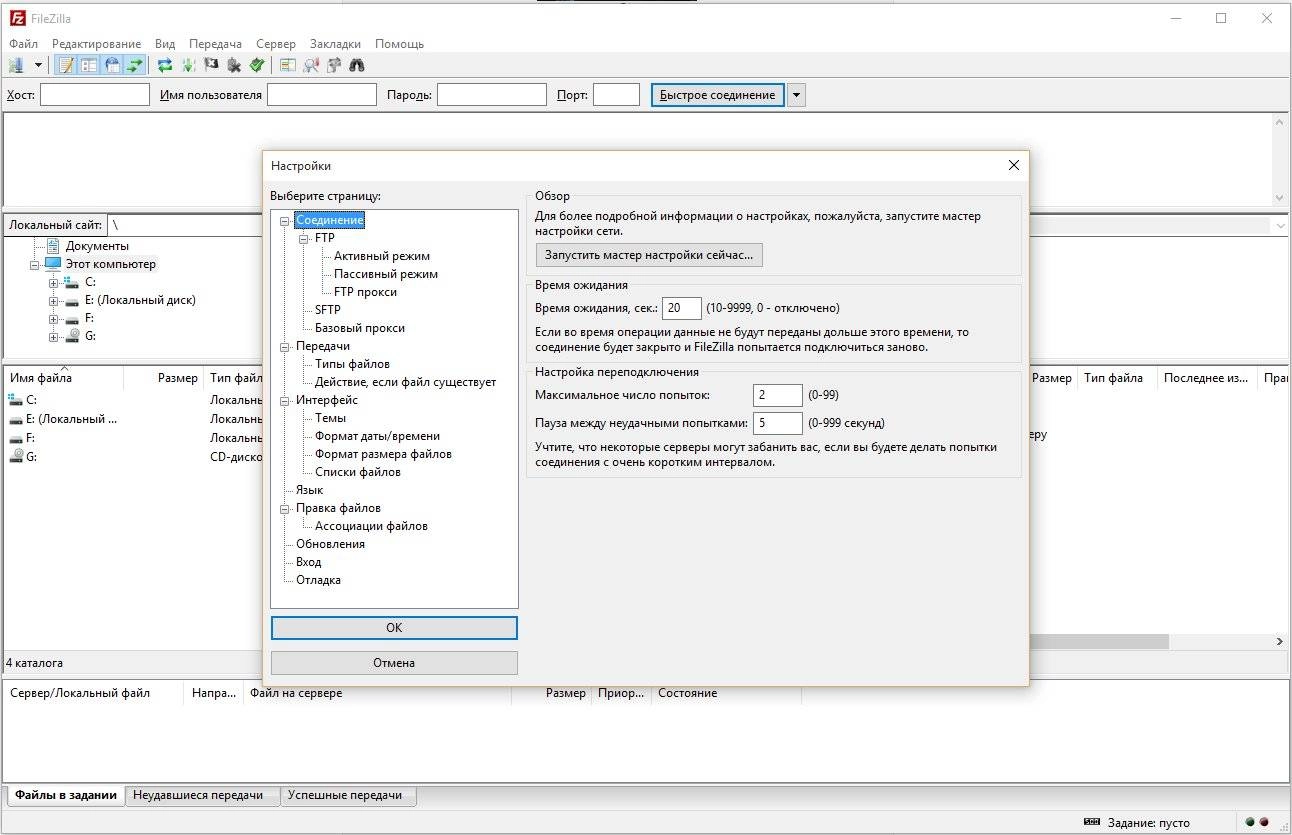Click the C: drive icon in the file list
The height and width of the screenshot is (835, 1292).
(15, 400)
